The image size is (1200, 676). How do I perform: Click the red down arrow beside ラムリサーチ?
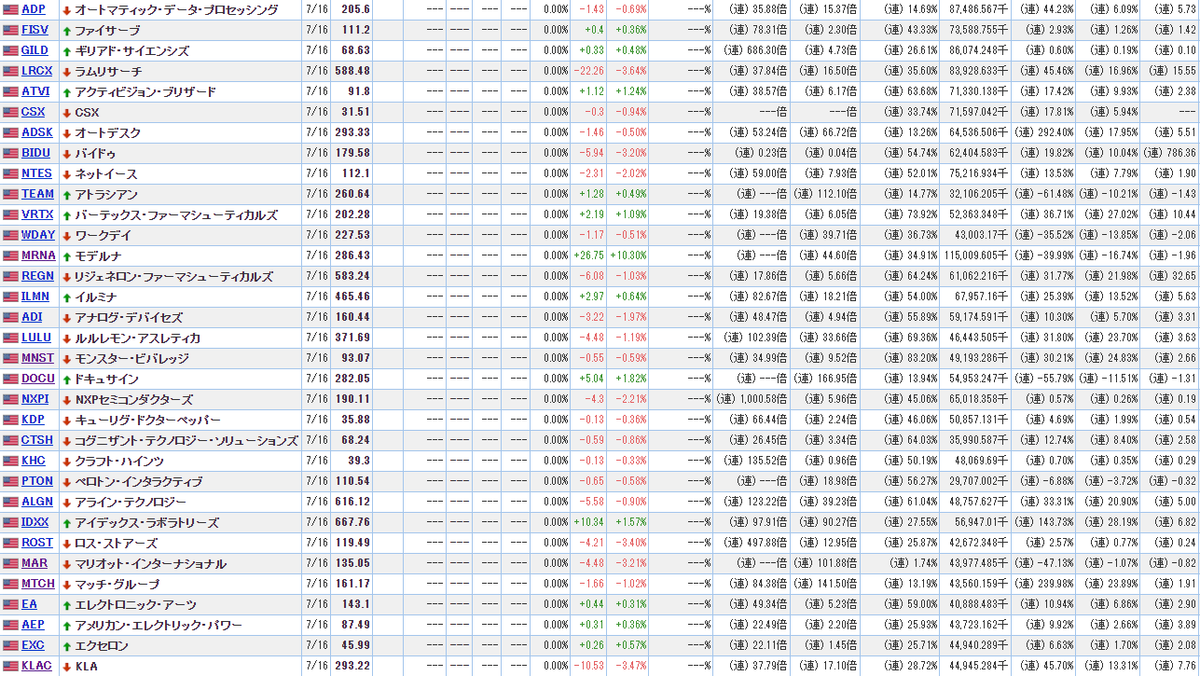67,71
